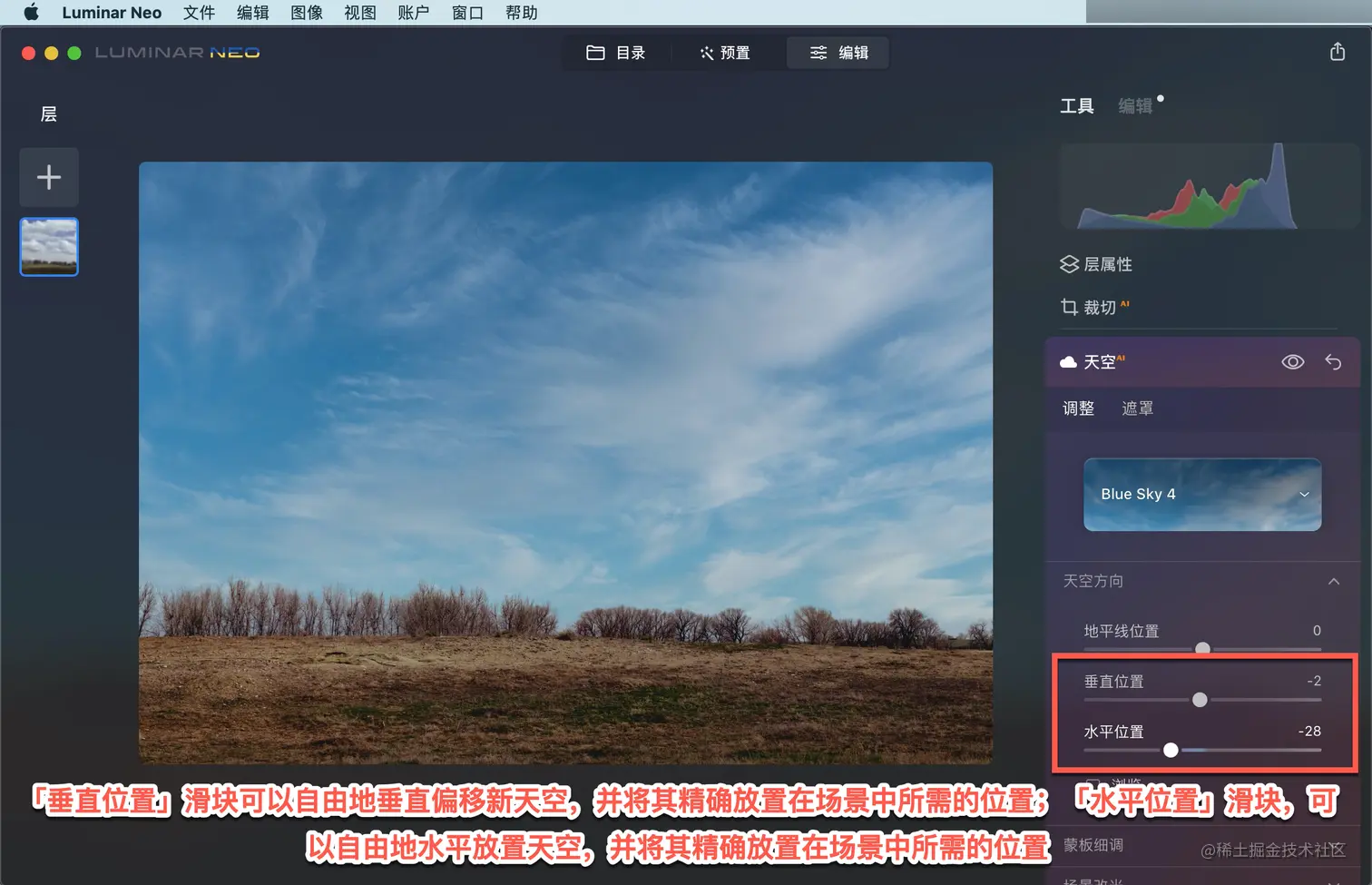Click the 层 layers panel label

(49, 114)
